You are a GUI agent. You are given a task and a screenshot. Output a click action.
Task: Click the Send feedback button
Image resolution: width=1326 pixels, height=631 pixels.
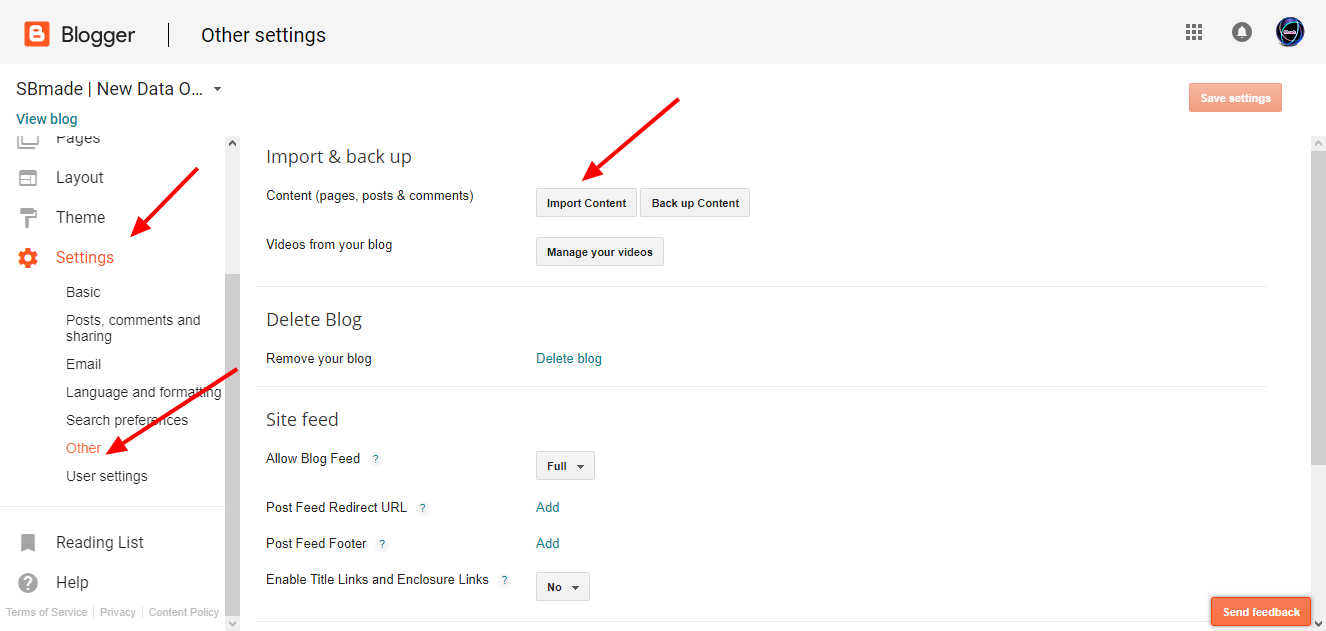(1261, 612)
